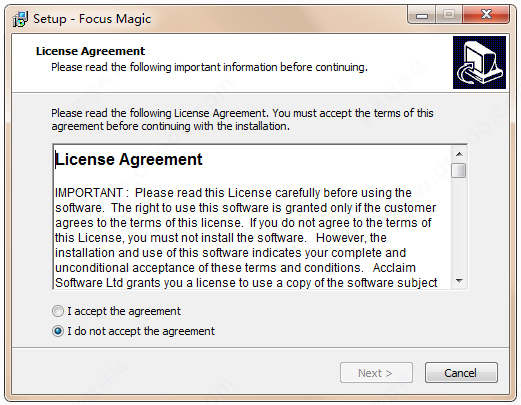Viewport: 521px width, 405px height.
Task: Click the scrollbar up arrow in the license box
Action: 459,154
